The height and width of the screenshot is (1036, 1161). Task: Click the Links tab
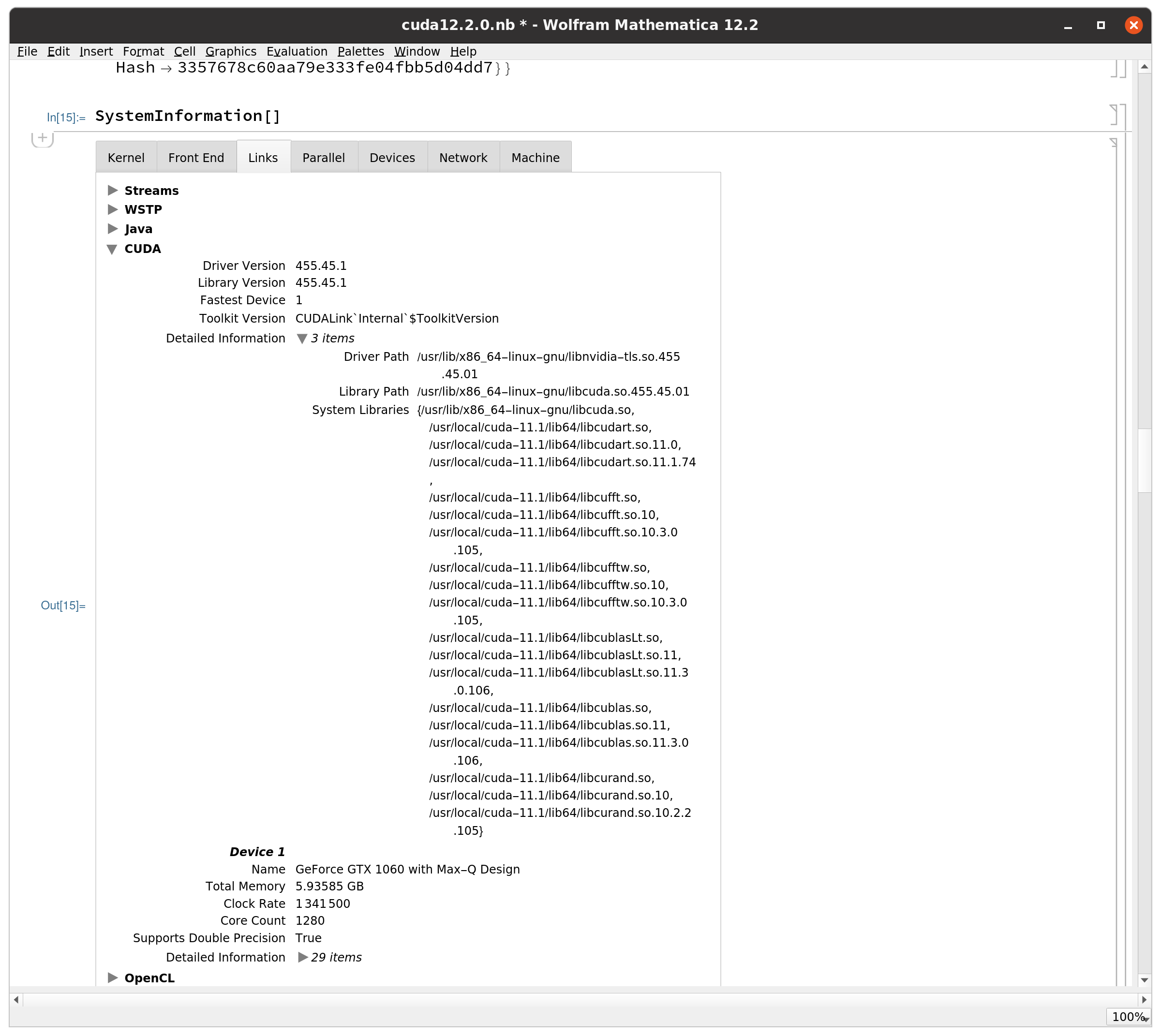pos(262,157)
